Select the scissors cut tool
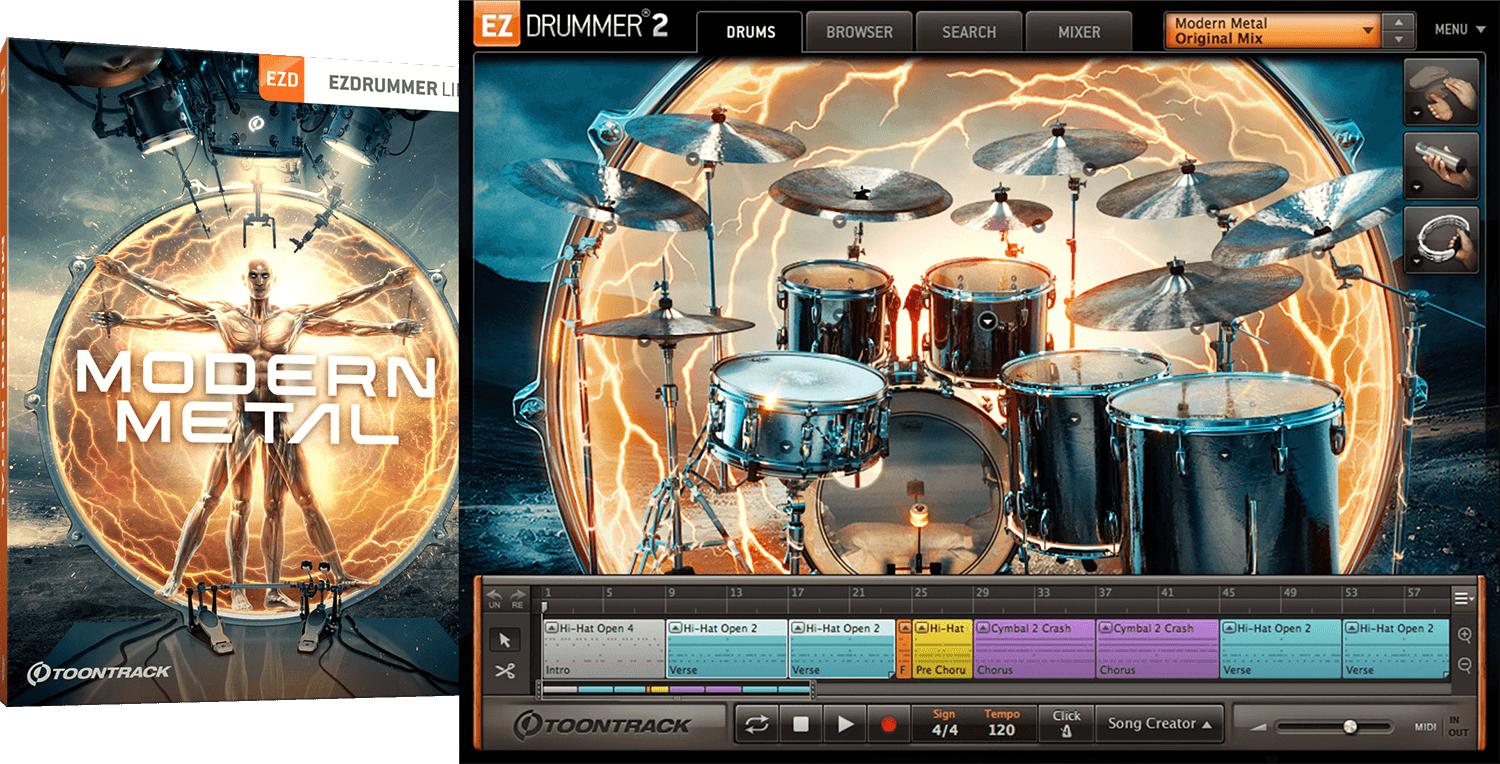 click(505, 671)
